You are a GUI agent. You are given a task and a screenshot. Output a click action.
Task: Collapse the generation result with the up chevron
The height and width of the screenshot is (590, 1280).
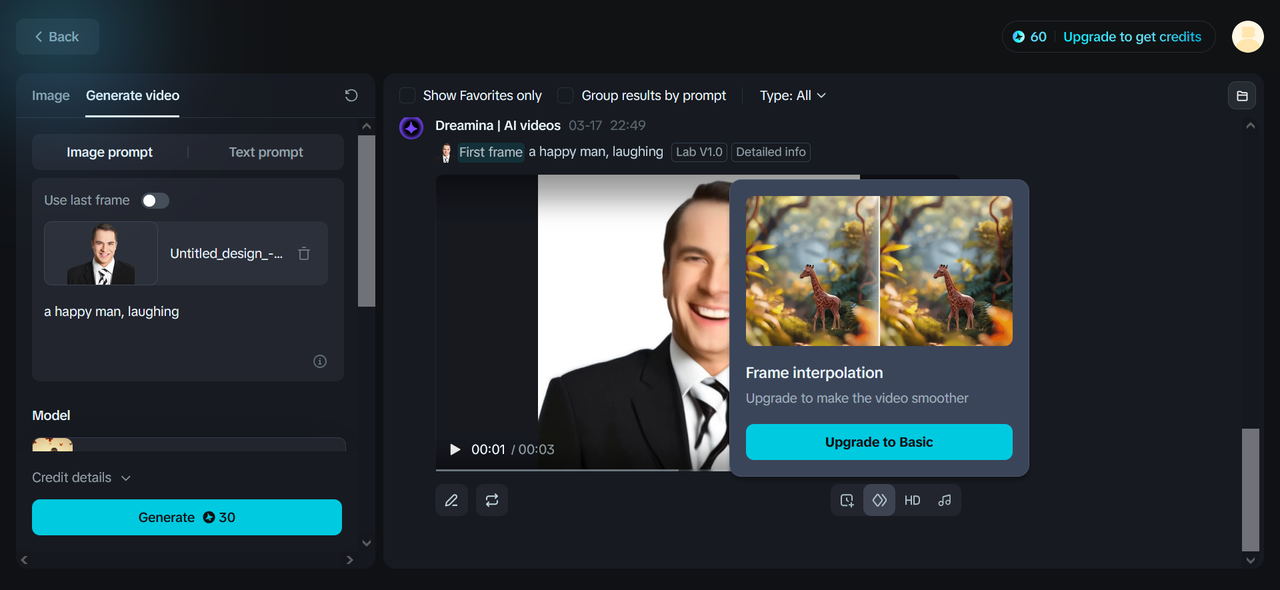pos(1250,126)
